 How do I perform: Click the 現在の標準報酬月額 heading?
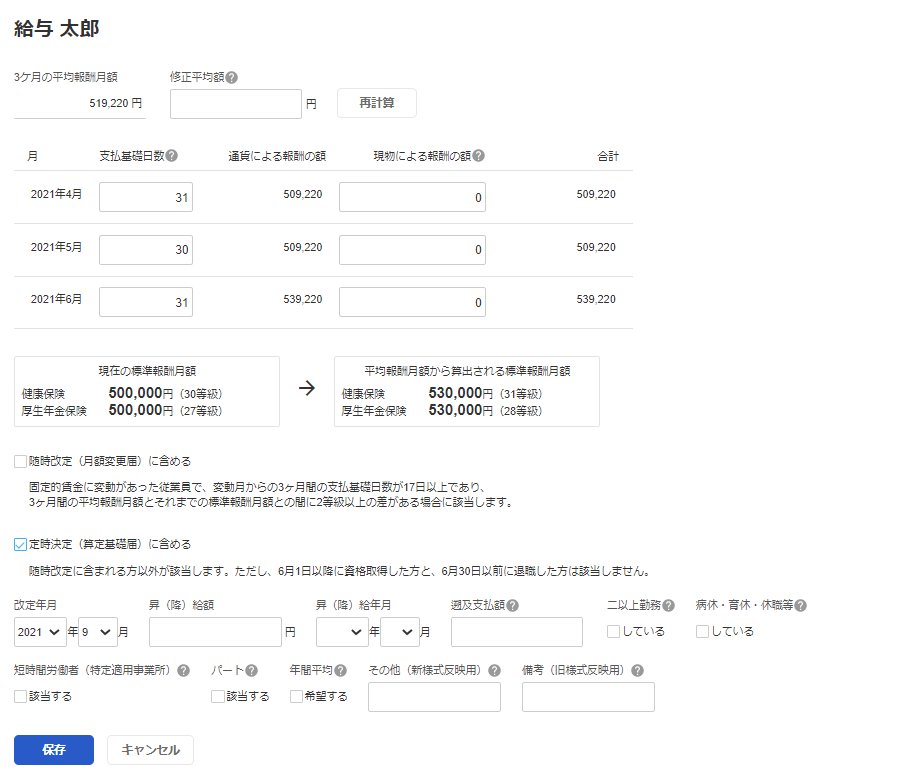[x=147, y=371]
